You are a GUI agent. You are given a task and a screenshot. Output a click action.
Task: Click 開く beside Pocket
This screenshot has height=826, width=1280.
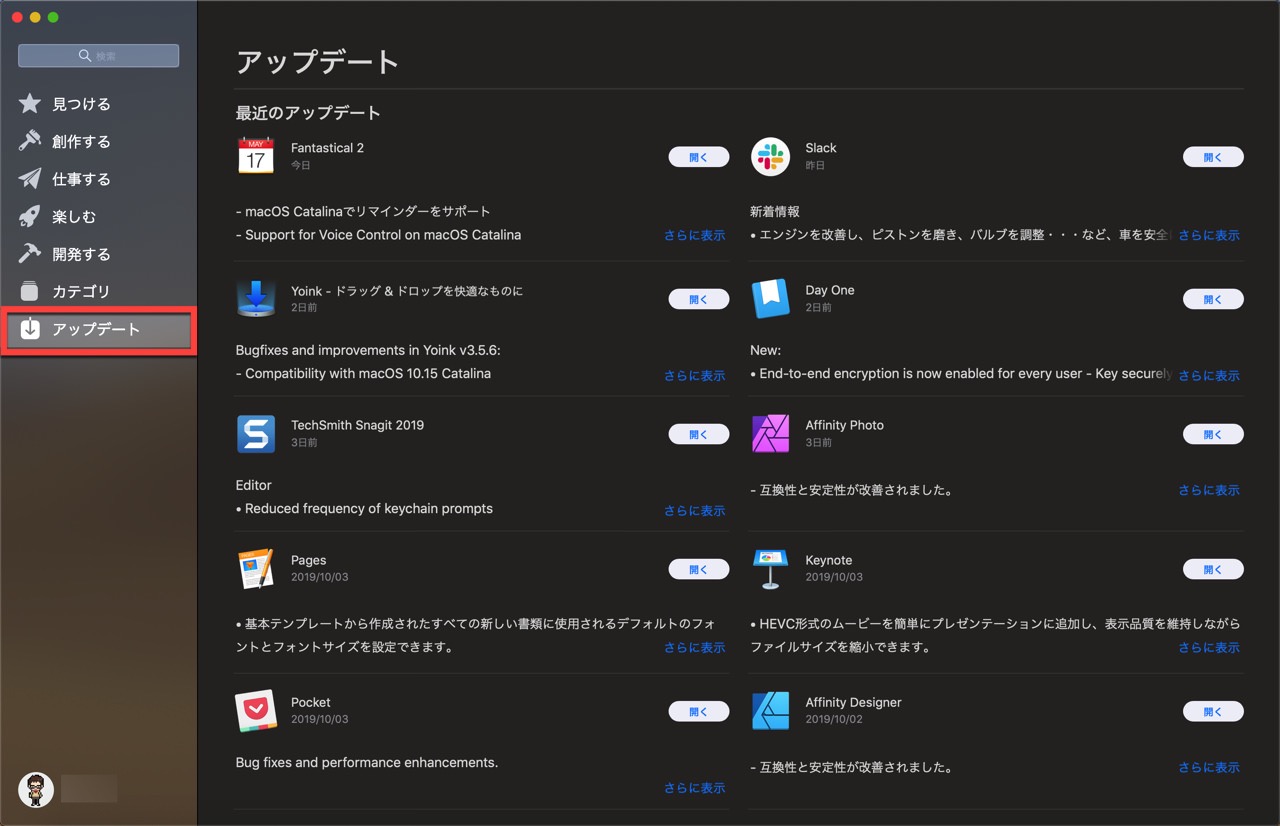tap(699, 711)
